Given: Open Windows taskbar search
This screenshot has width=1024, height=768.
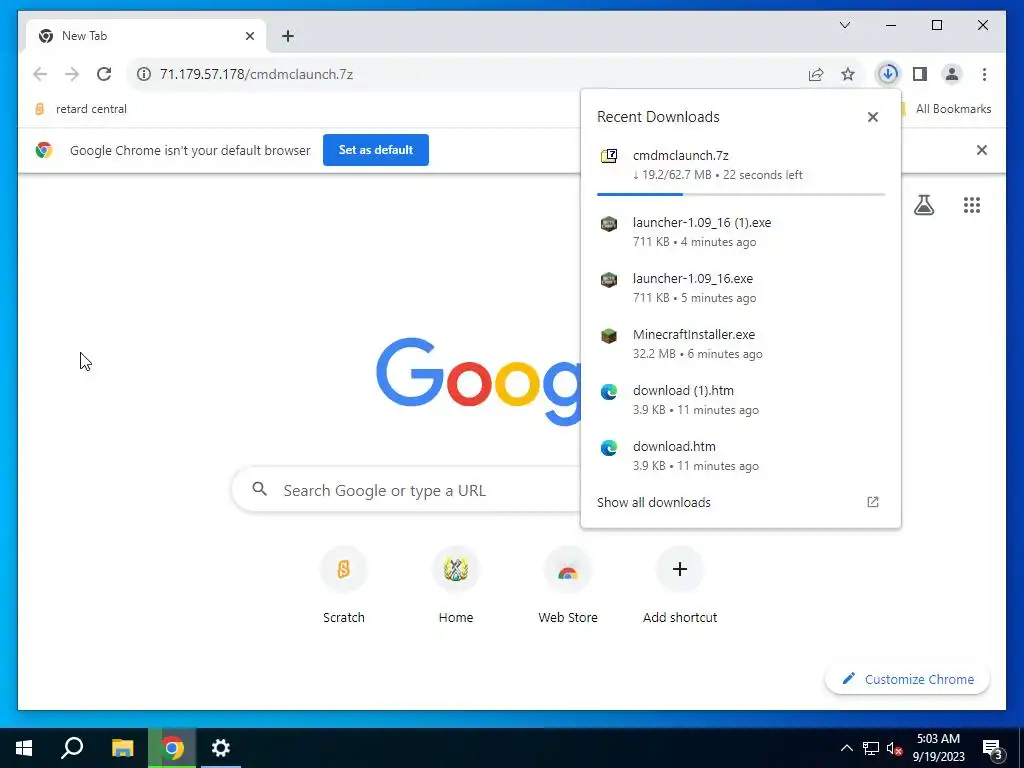Looking at the screenshot, I should [72, 748].
